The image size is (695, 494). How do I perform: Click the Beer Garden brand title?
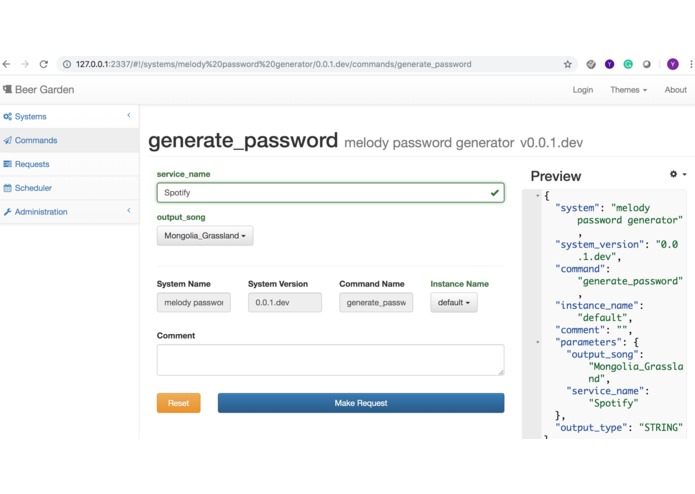pos(45,89)
